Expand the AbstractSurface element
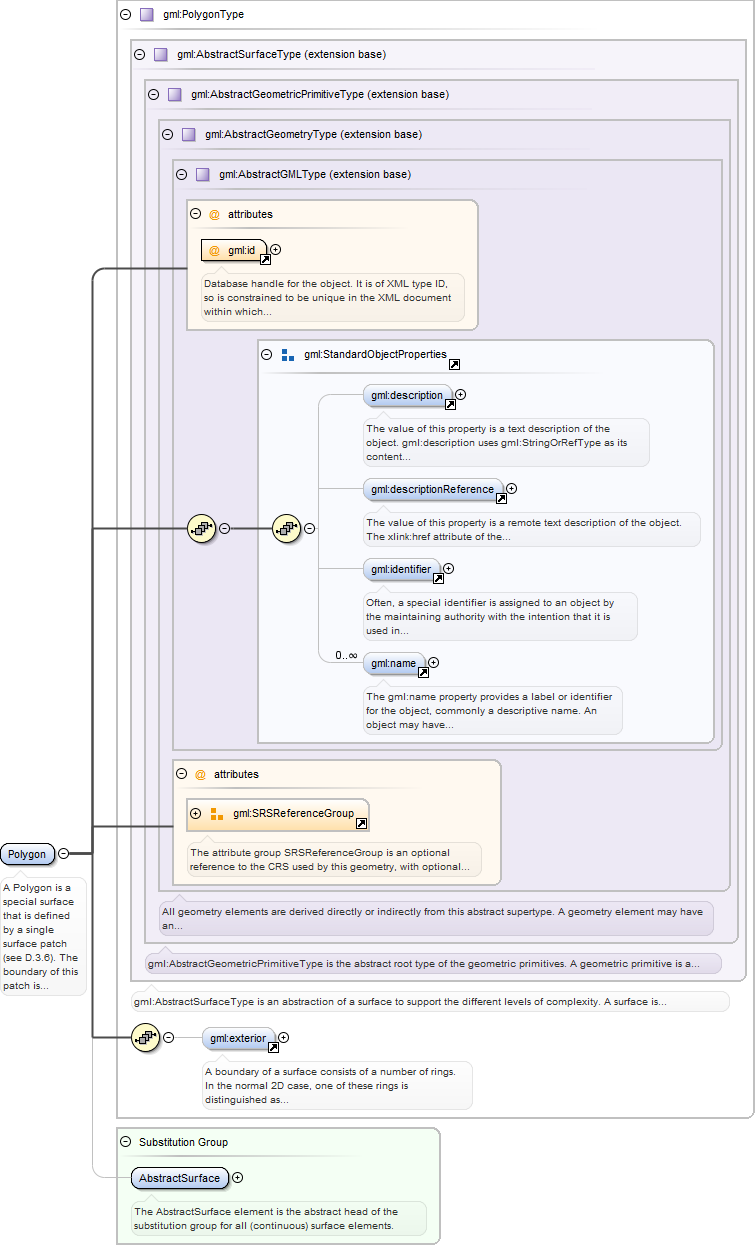 237,1178
